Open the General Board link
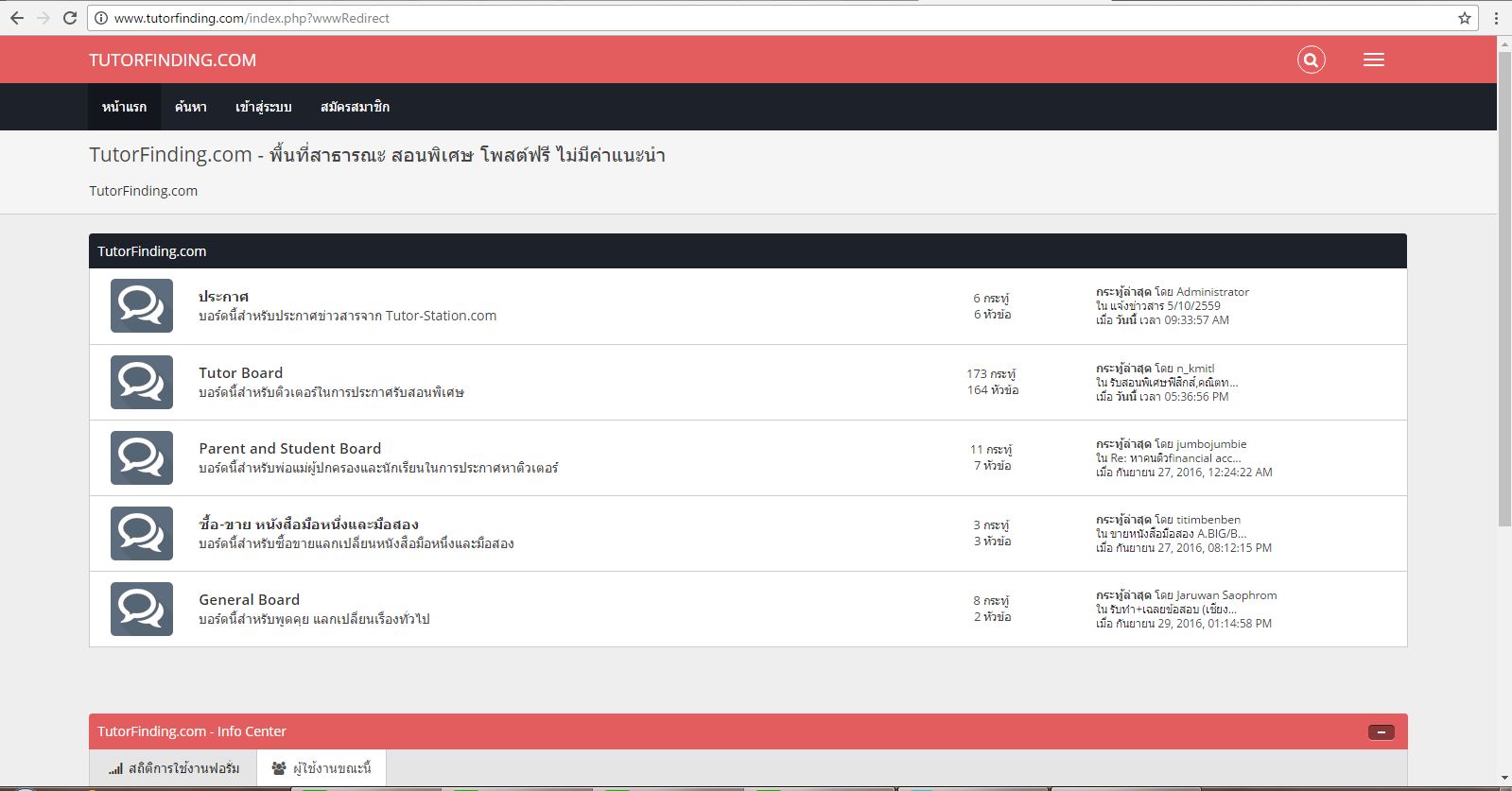The height and width of the screenshot is (791, 1512). pyautogui.click(x=249, y=599)
